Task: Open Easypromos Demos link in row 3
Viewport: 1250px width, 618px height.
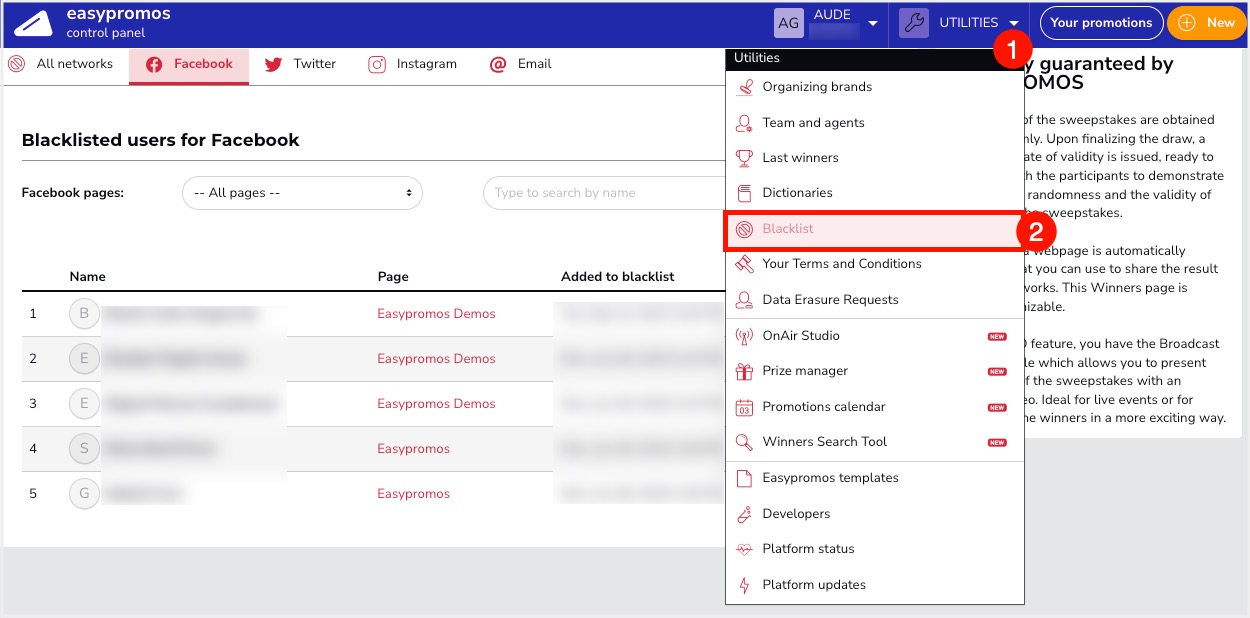Action: (436, 404)
